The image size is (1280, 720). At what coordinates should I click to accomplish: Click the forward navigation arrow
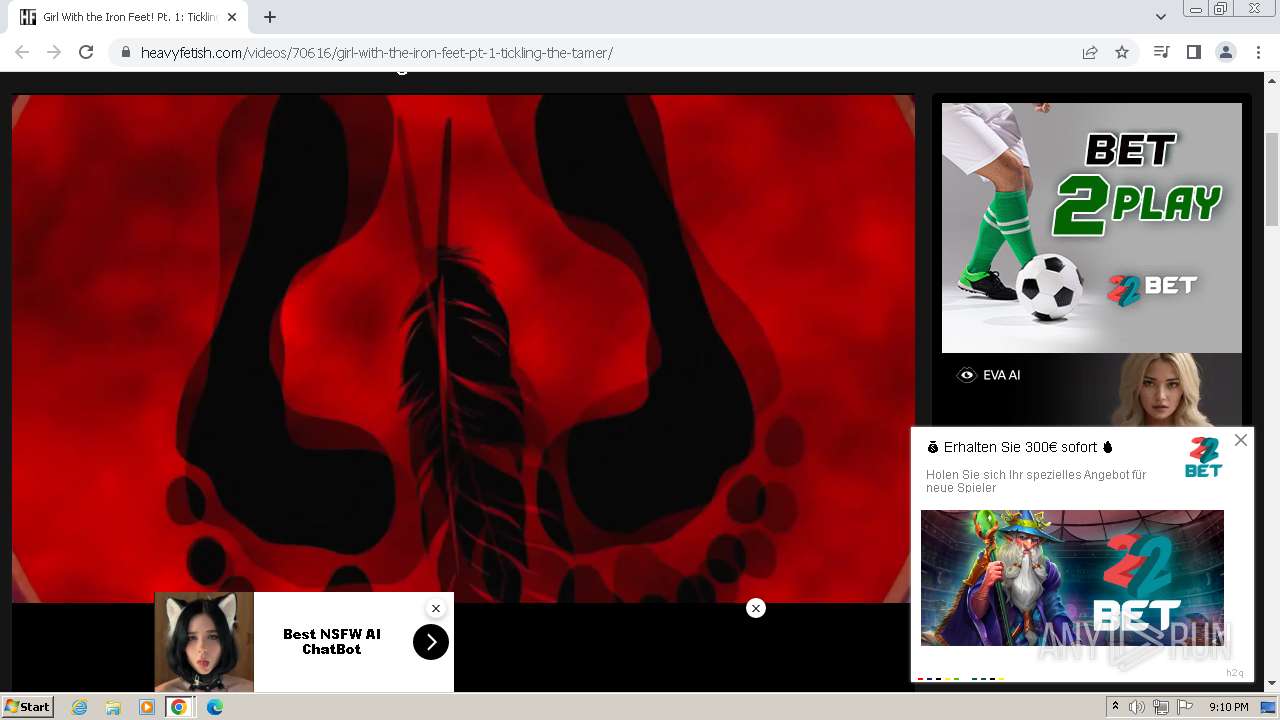click(x=54, y=52)
